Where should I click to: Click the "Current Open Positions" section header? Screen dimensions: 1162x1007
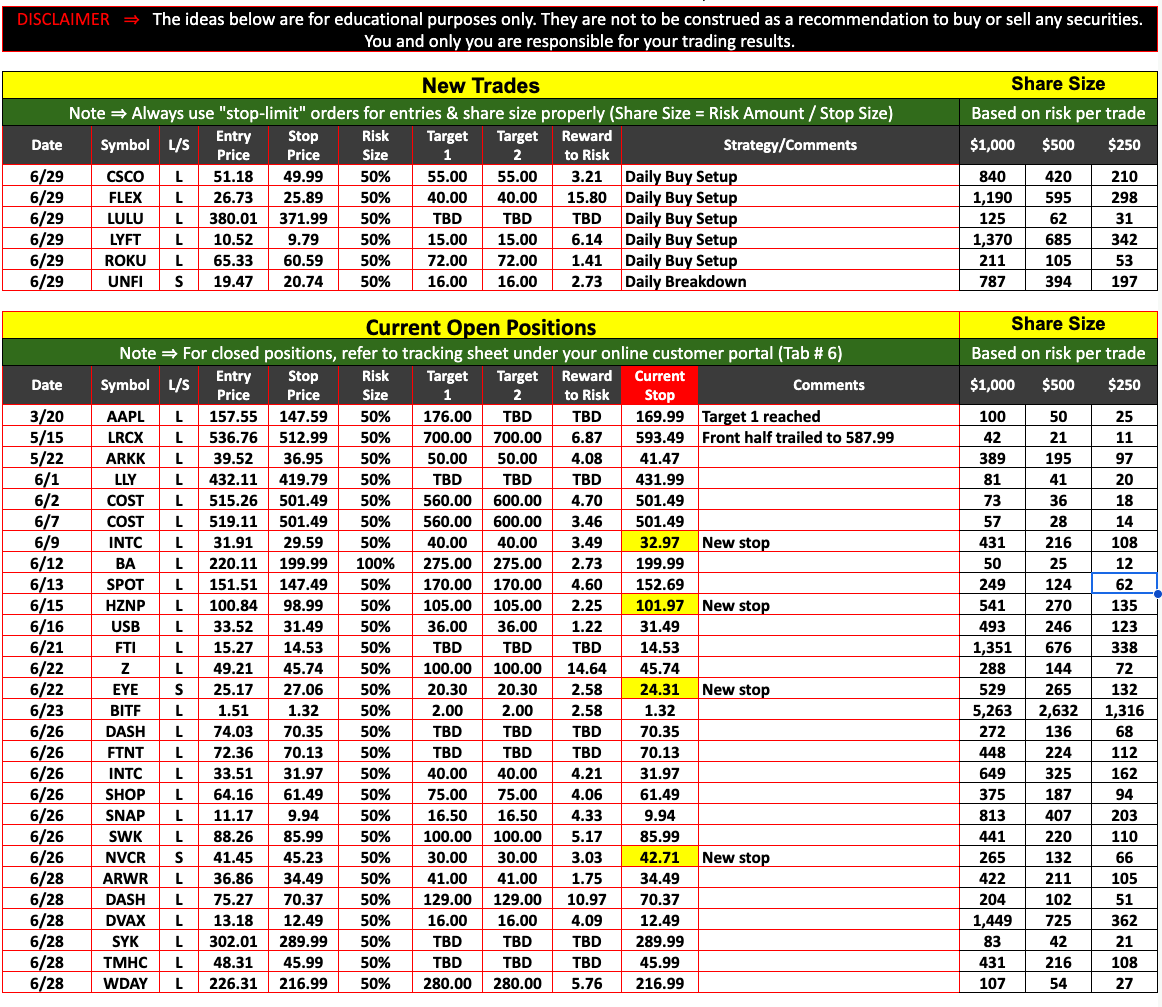pos(480,327)
